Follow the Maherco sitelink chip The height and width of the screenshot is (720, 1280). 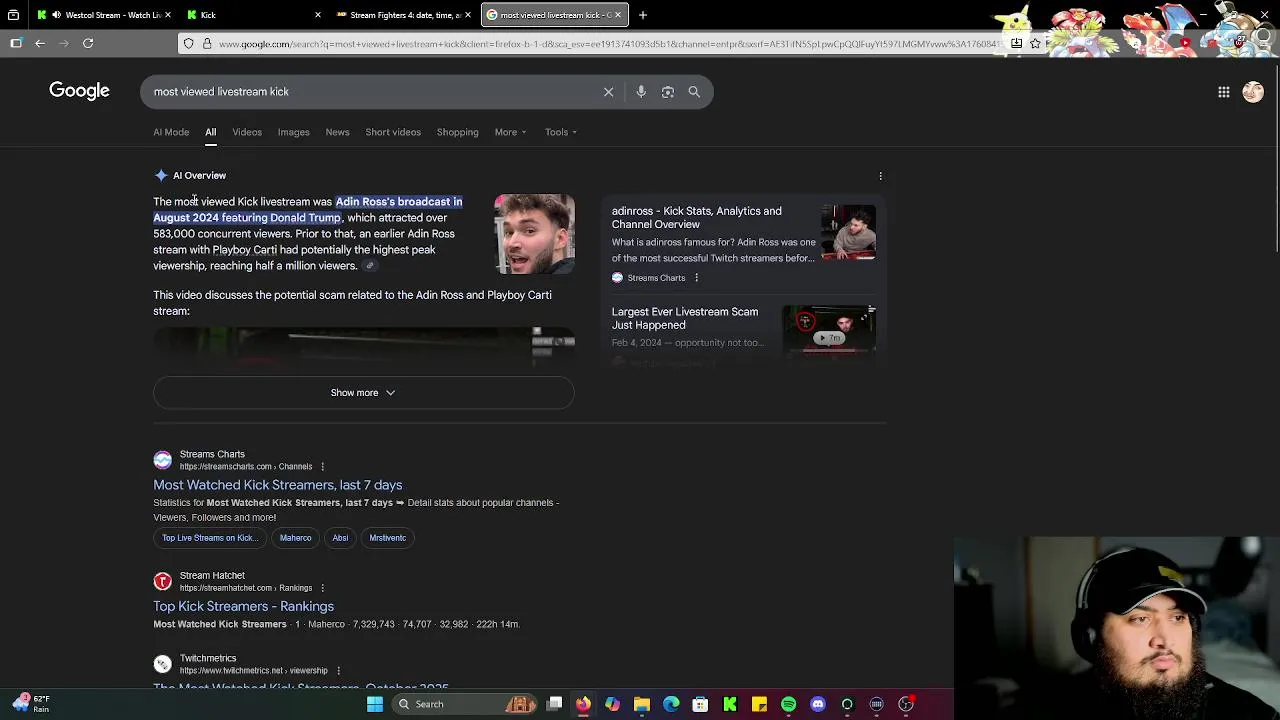click(295, 538)
